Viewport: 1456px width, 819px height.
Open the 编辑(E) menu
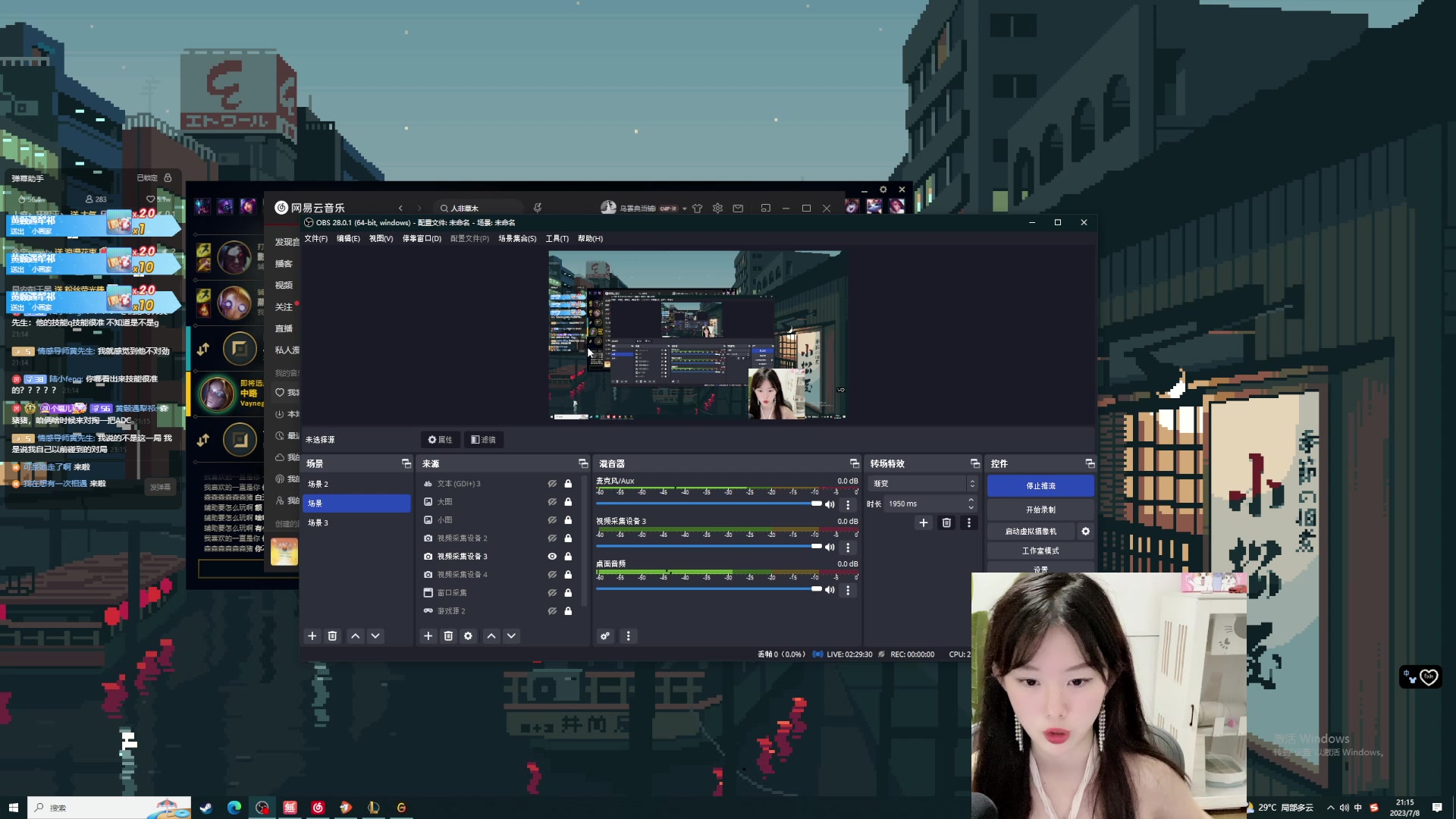348,239
